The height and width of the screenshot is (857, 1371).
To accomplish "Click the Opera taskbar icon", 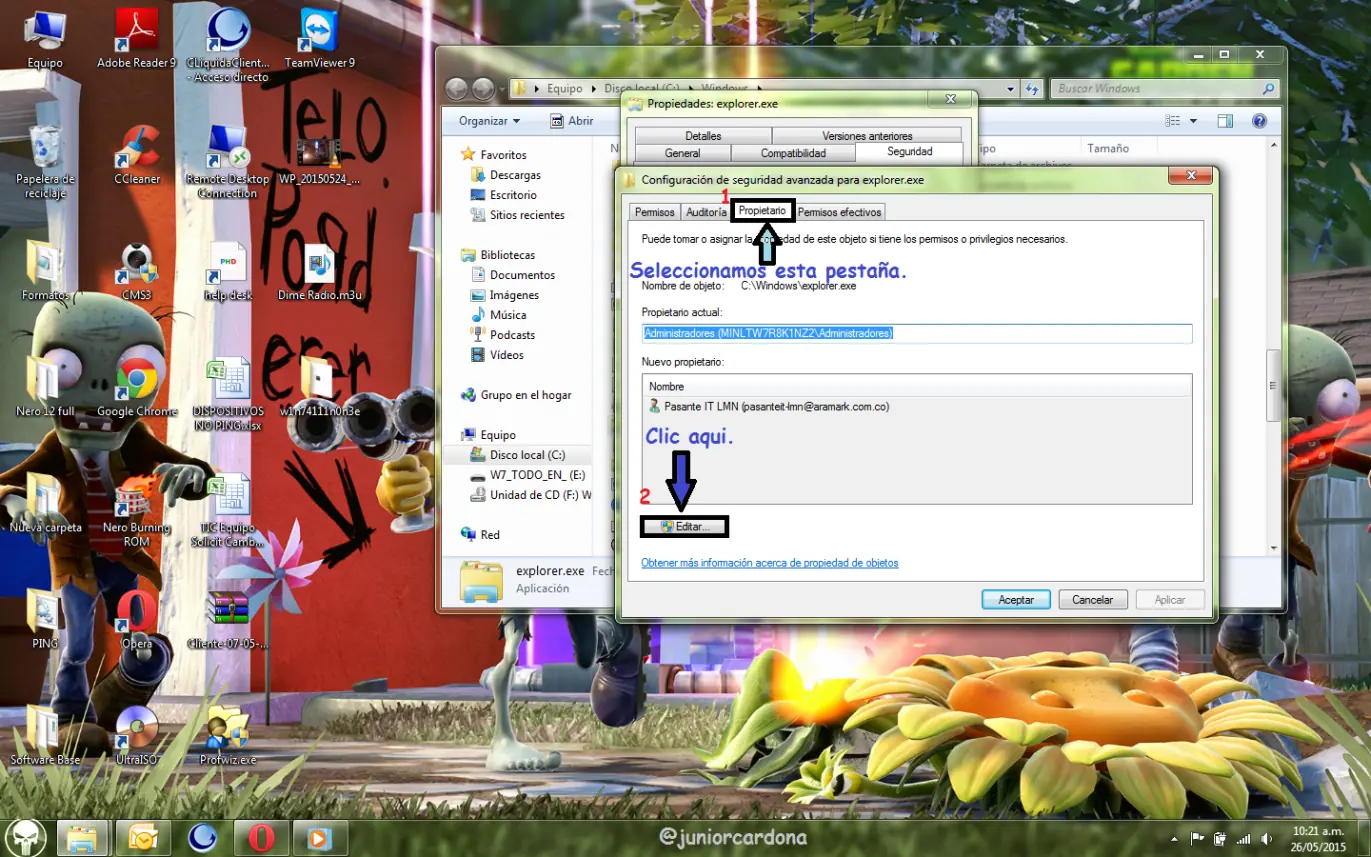I will click(261, 837).
